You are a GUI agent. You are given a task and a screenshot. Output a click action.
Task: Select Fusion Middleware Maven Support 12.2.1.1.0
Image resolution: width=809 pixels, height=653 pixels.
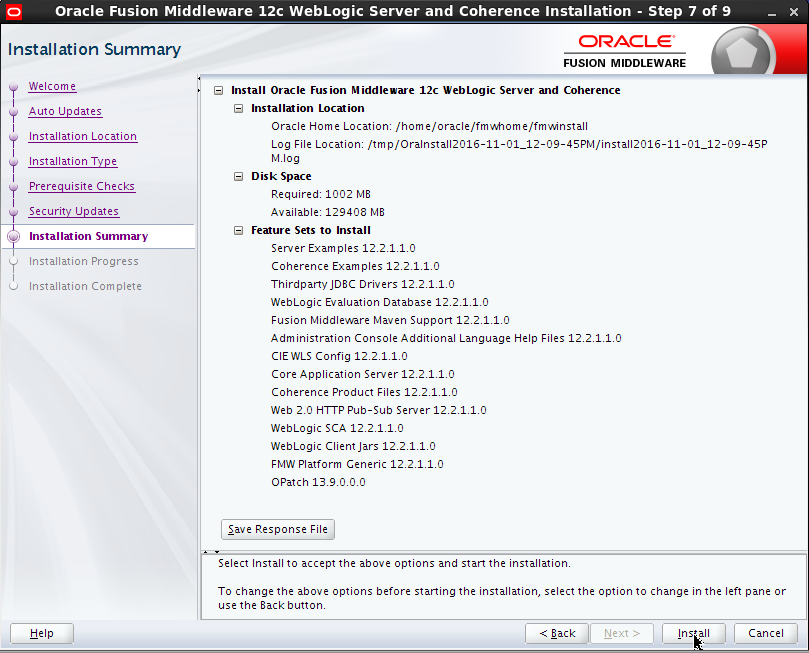[x=390, y=321]
